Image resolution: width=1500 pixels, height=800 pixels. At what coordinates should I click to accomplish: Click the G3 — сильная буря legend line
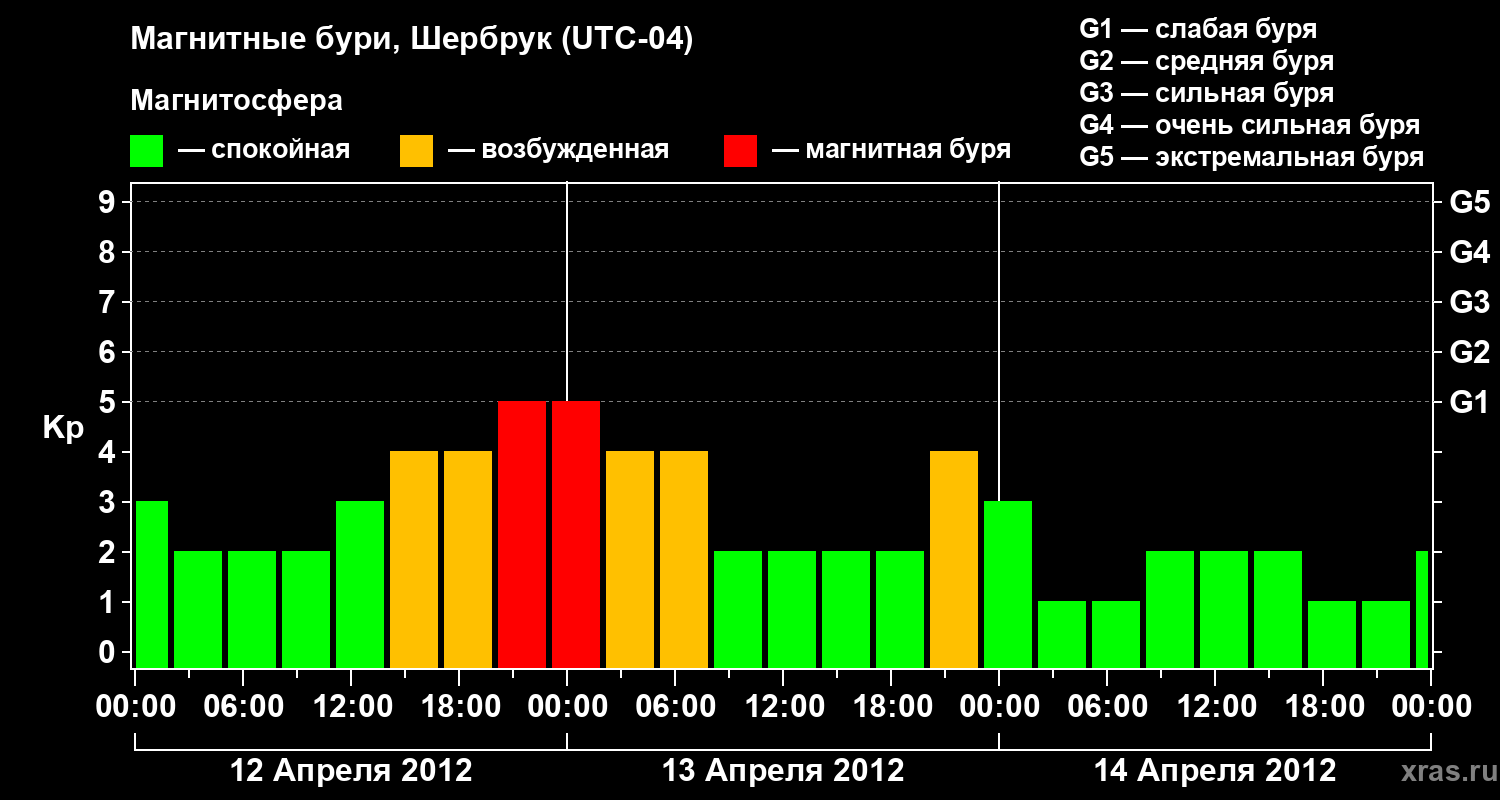point(1207,93)
